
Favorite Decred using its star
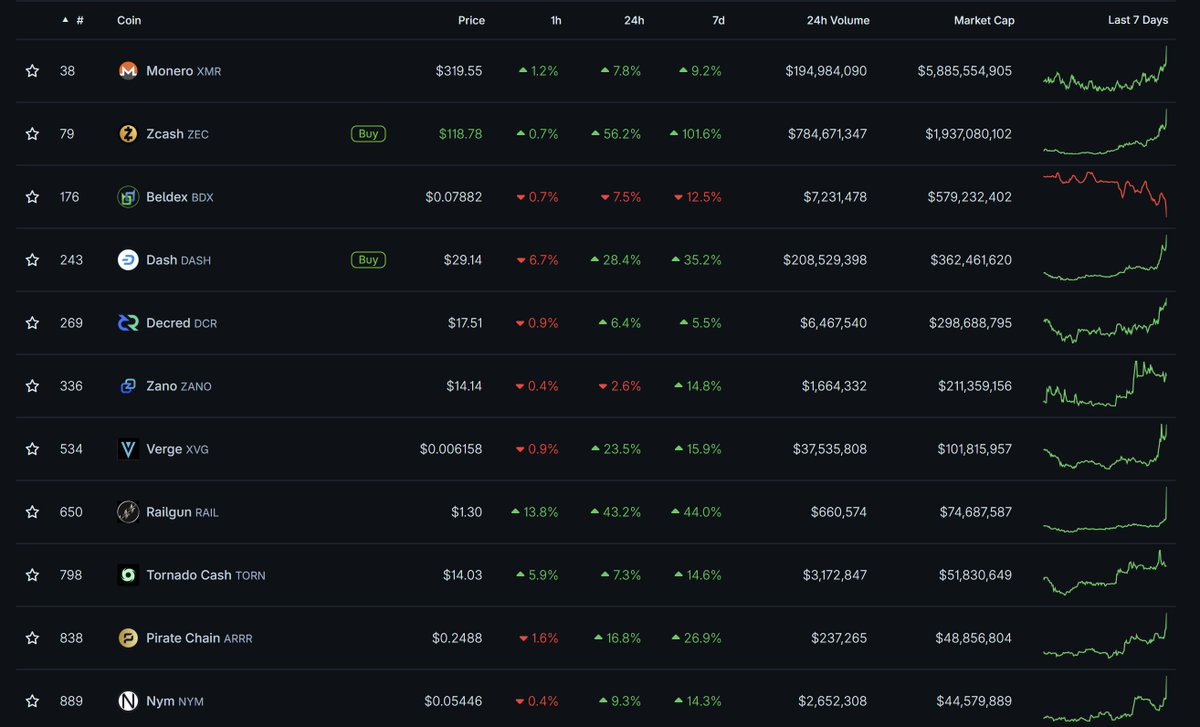click(x=32, y=323)
